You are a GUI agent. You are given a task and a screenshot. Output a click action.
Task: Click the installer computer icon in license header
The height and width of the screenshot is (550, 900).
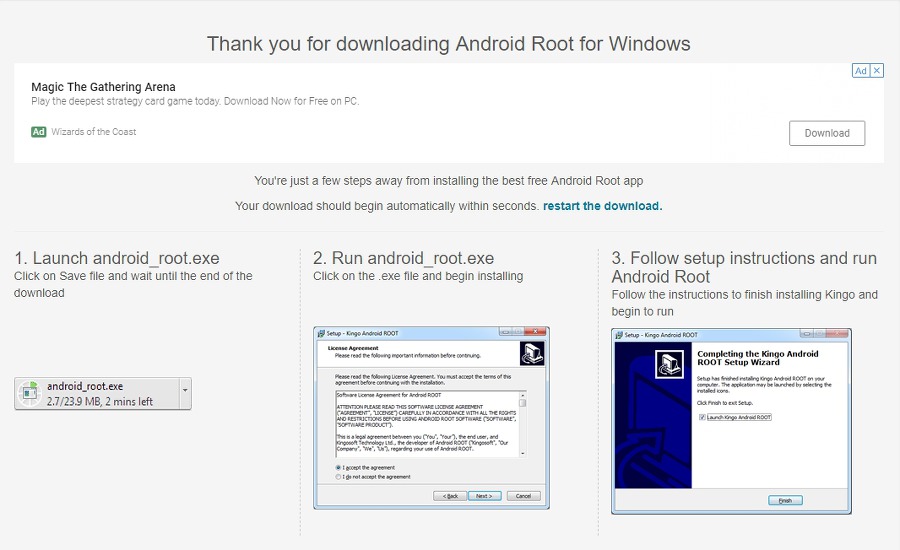click(x=532, y=354)
